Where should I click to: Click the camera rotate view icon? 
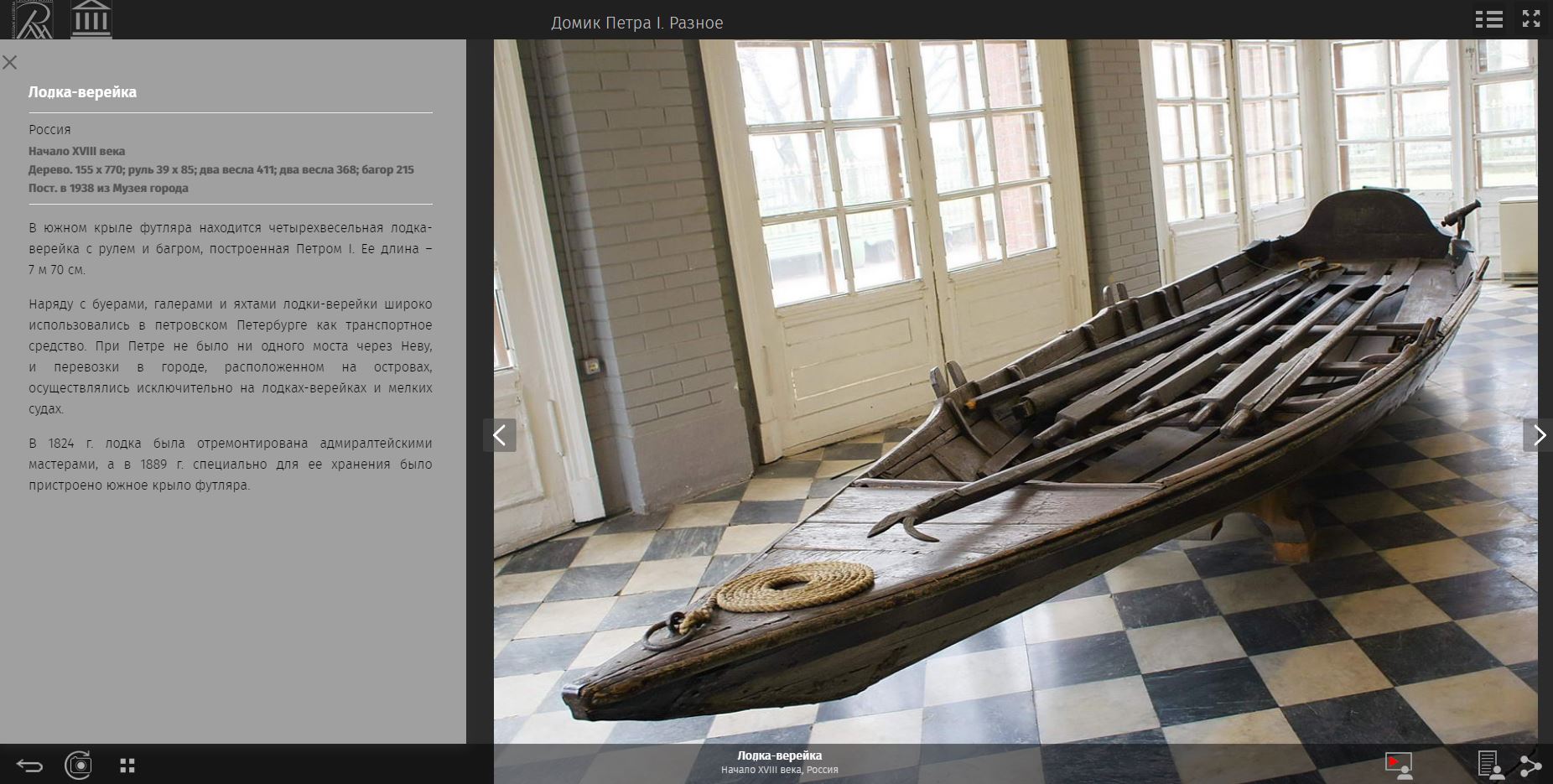[x=78, y=765]
